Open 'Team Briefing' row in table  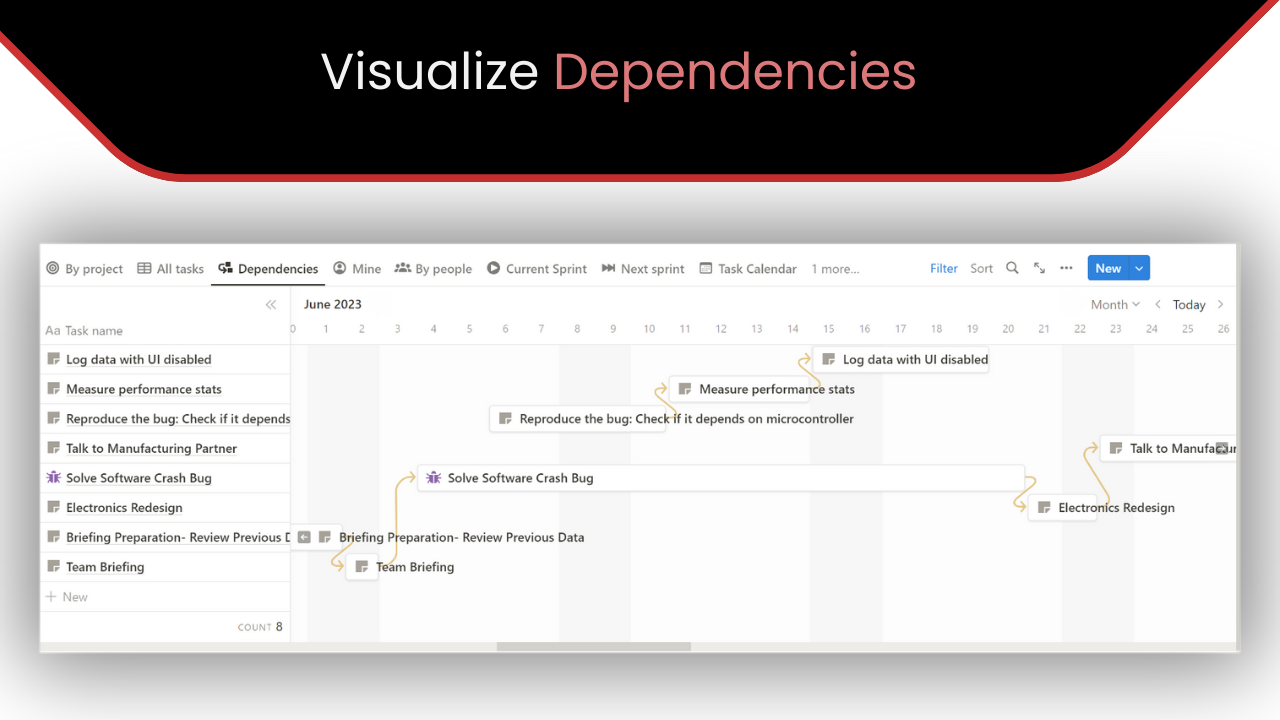point(165,567)
